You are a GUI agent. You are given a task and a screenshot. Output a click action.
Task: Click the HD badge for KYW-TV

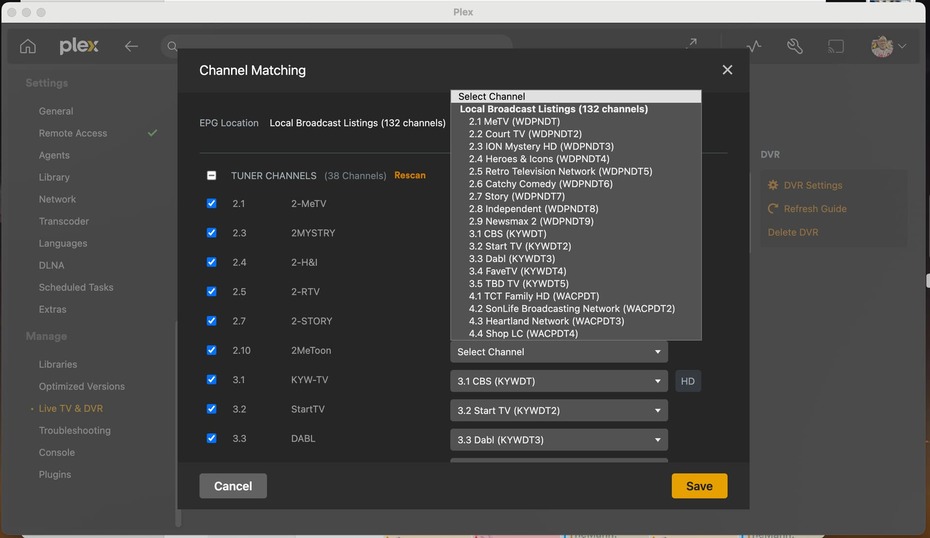[x=688, y=381]
